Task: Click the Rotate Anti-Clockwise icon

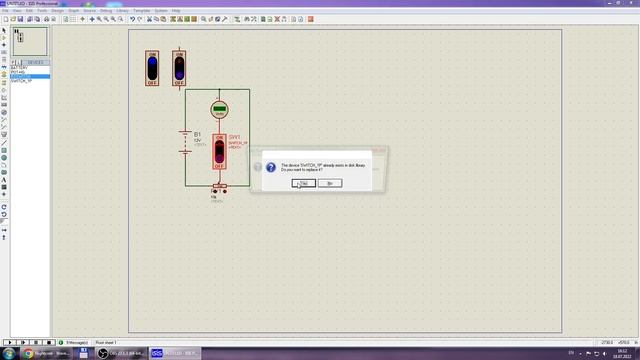Action: (x=4, y=214)
